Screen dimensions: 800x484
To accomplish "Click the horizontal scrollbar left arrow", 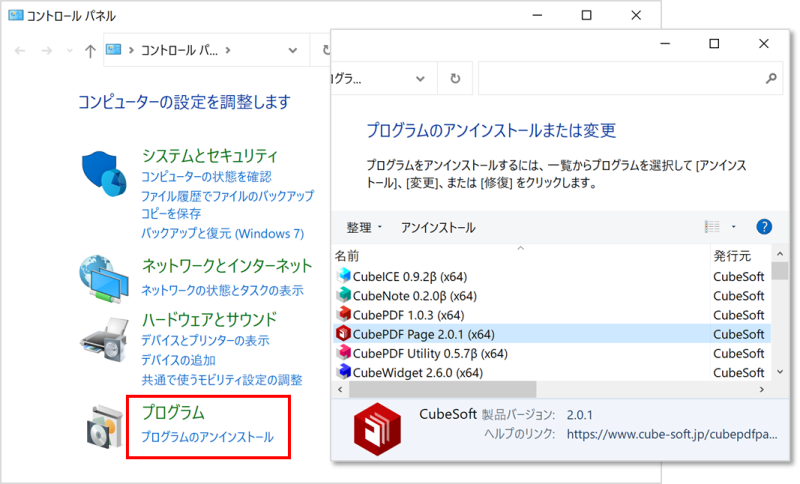I will pos(341,389).
